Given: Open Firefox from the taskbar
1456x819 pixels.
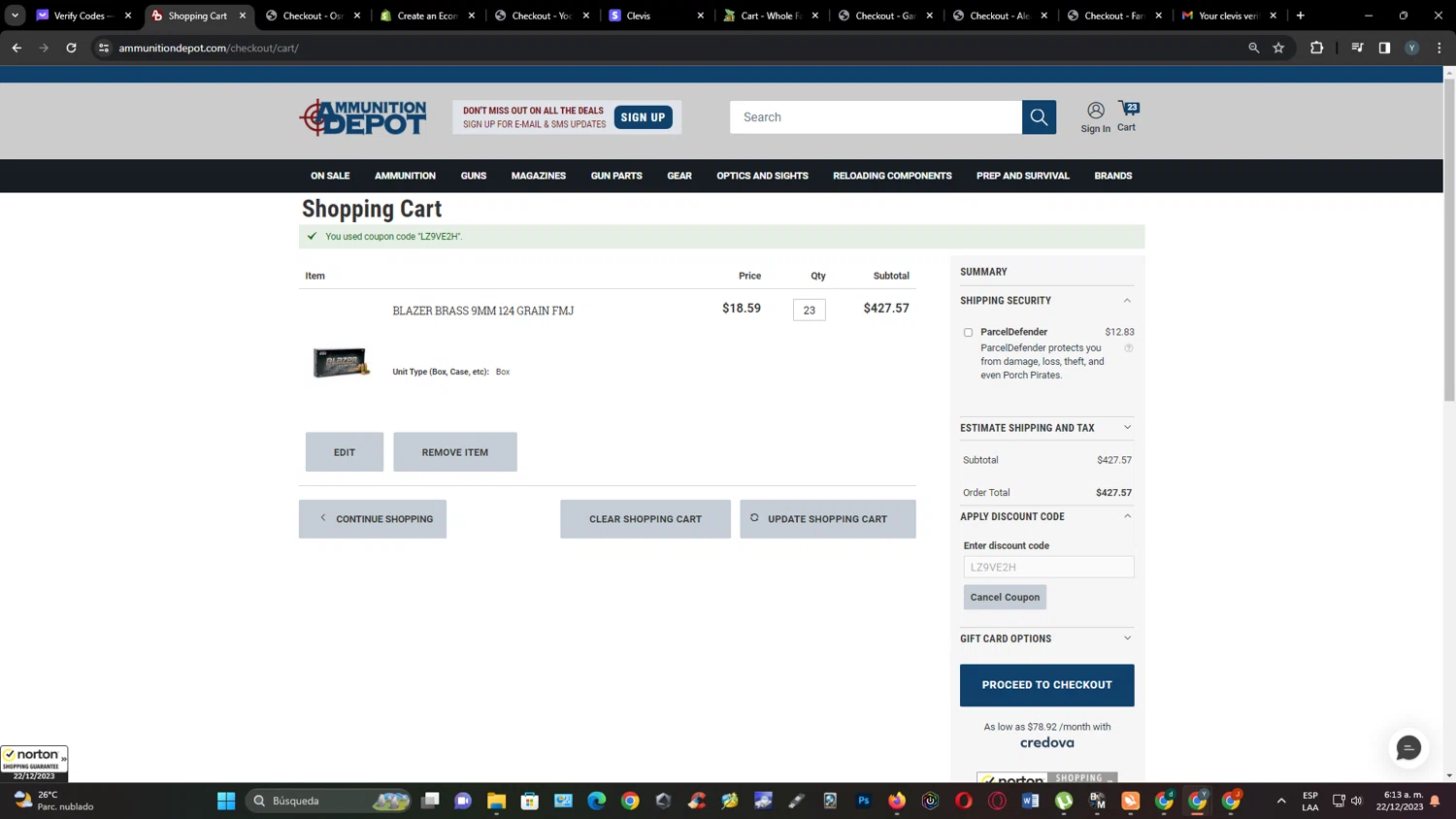Looking at the screenshot, I should 897,801.
